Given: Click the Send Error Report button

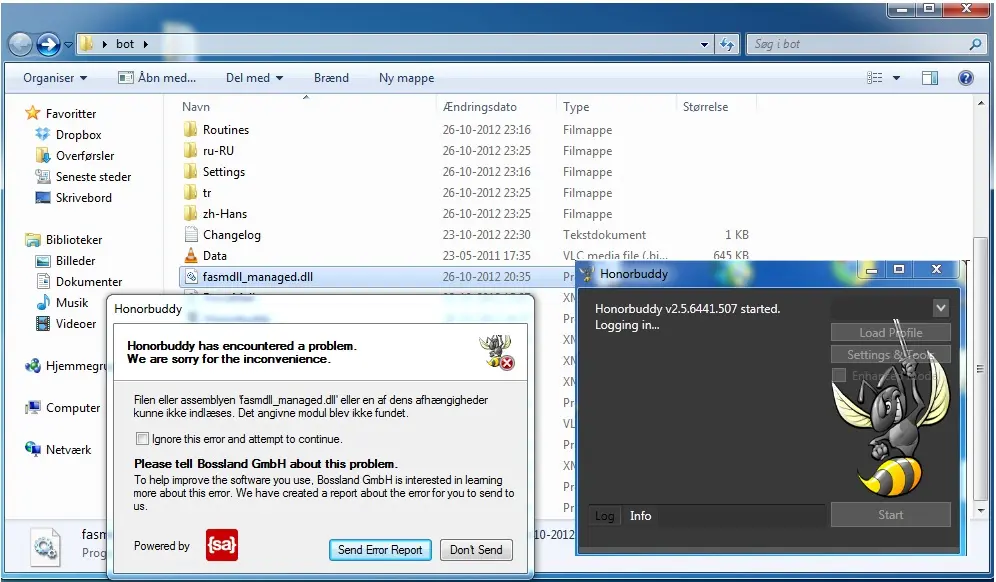Looking at the screenshot, I should point(380,550).
